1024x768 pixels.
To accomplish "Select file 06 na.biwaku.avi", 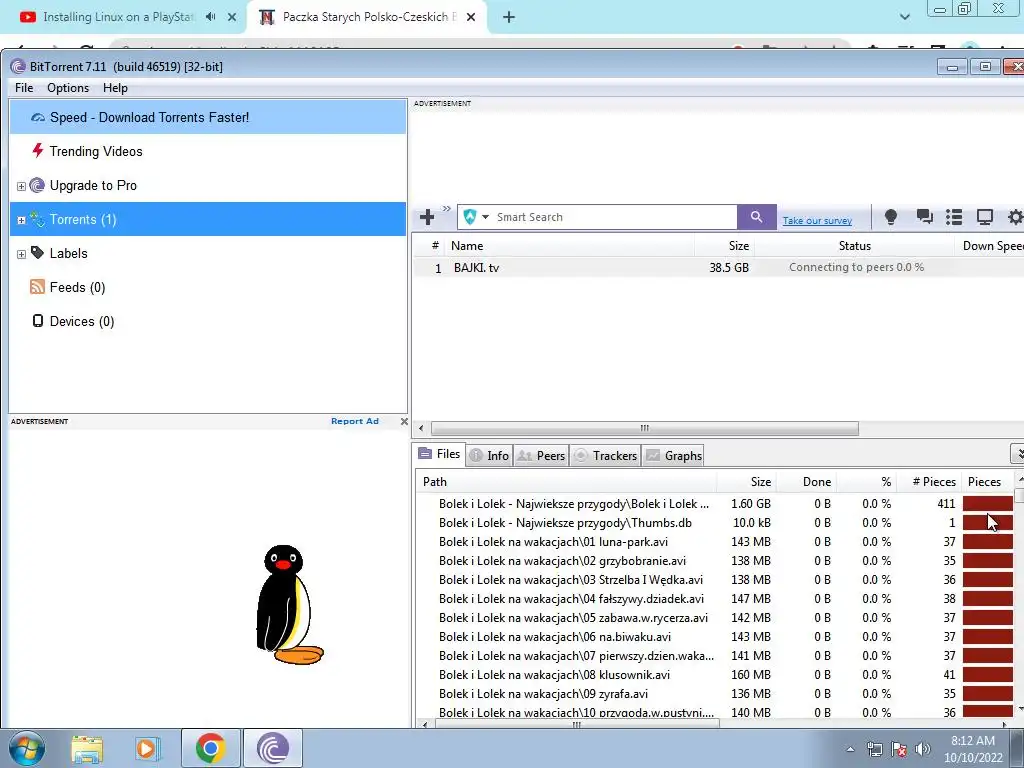I will point(715,637).
